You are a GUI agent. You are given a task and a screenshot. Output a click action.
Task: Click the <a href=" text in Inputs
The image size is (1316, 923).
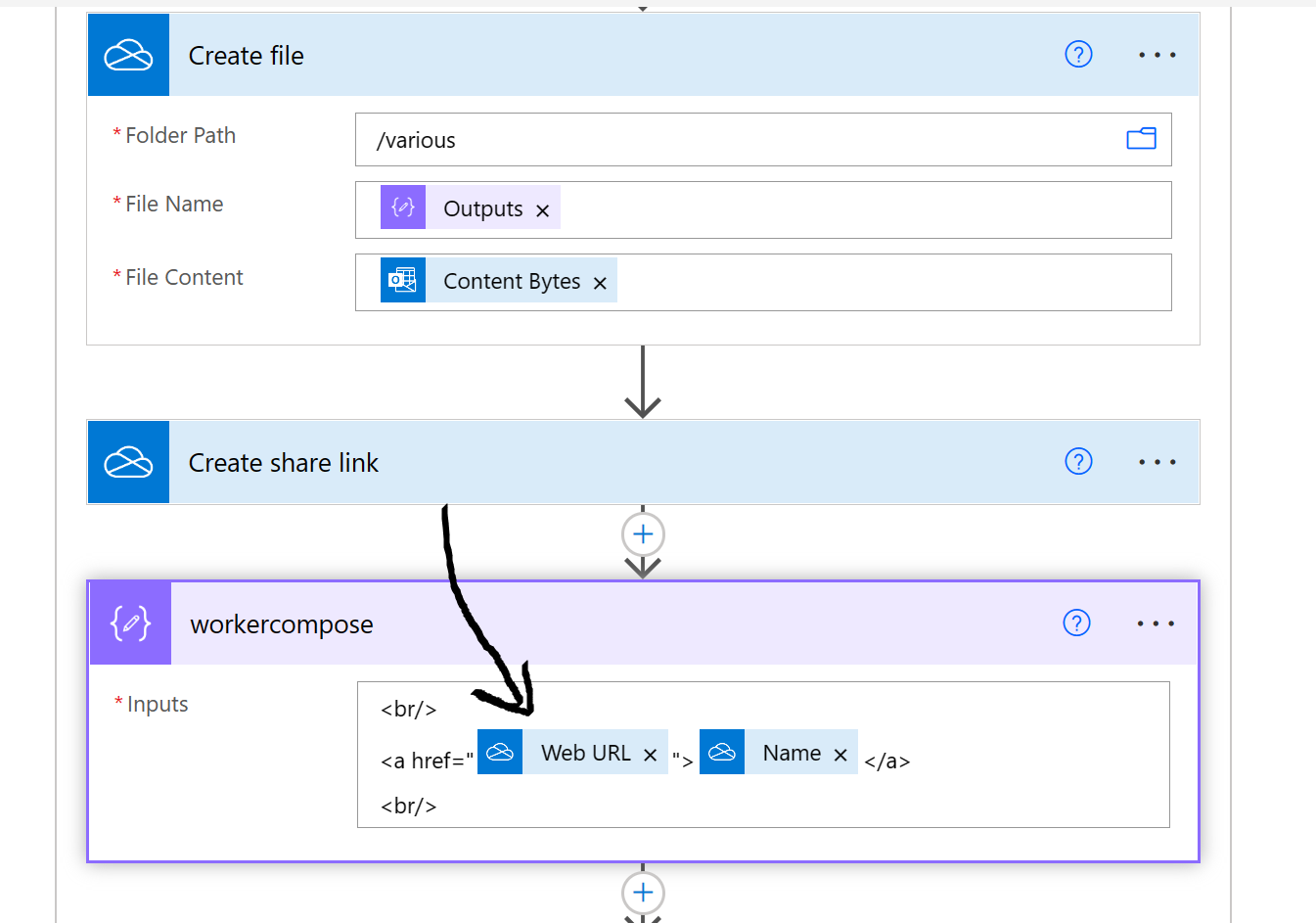coord(427,761)
